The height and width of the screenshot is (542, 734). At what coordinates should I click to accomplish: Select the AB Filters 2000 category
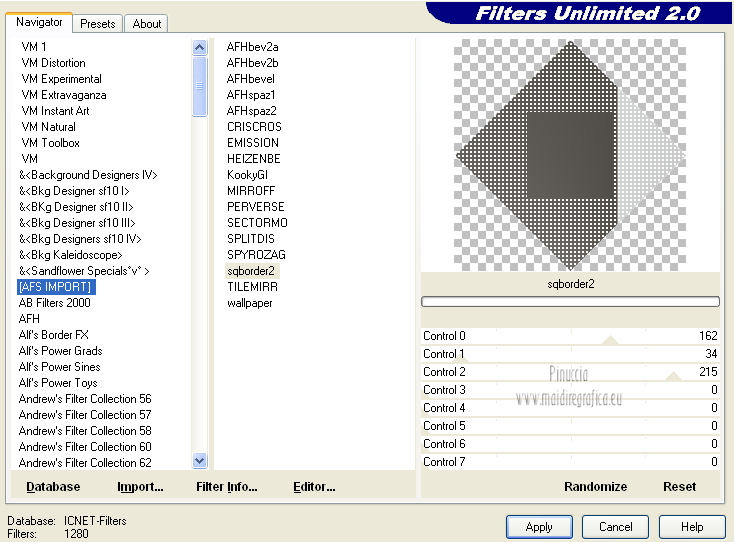click(x=55, y=303)
